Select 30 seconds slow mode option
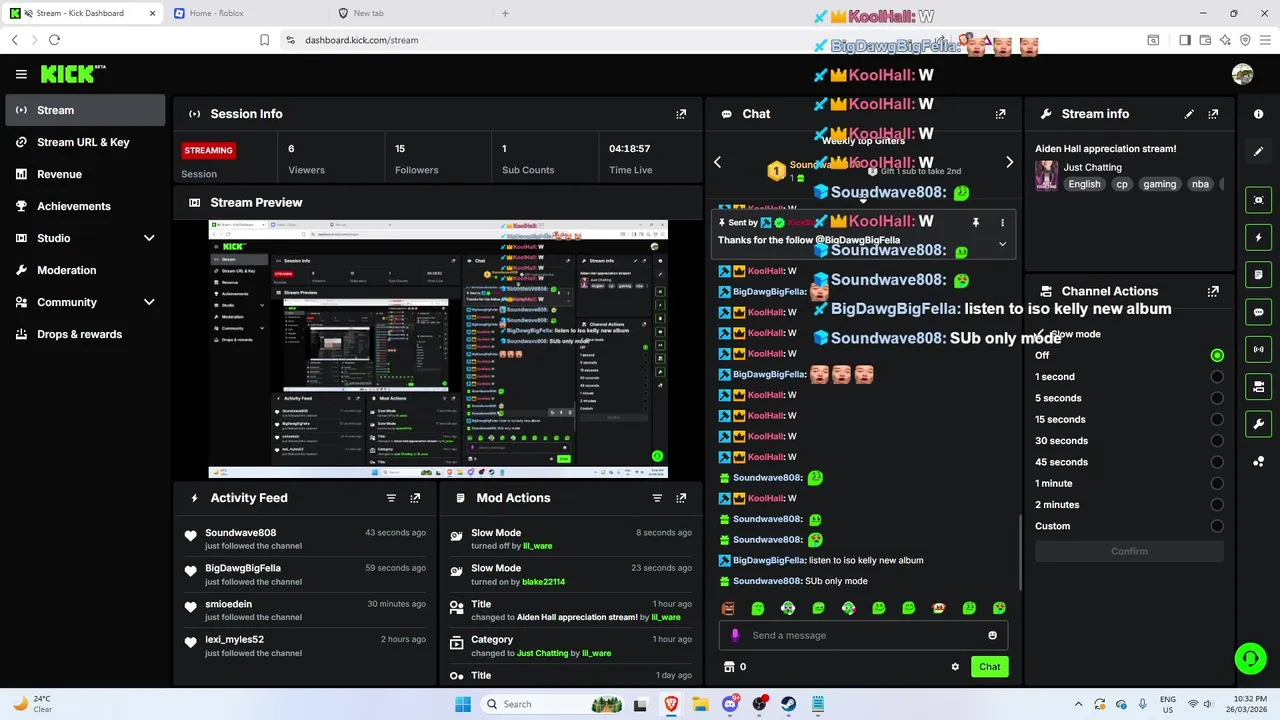This screenshot has width=1280, height=720. click(x=1217, y=441)
